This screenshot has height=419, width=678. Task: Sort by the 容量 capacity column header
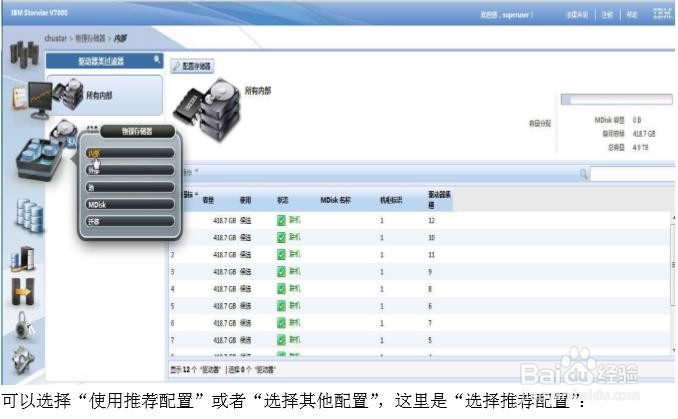tap(208, 200)
